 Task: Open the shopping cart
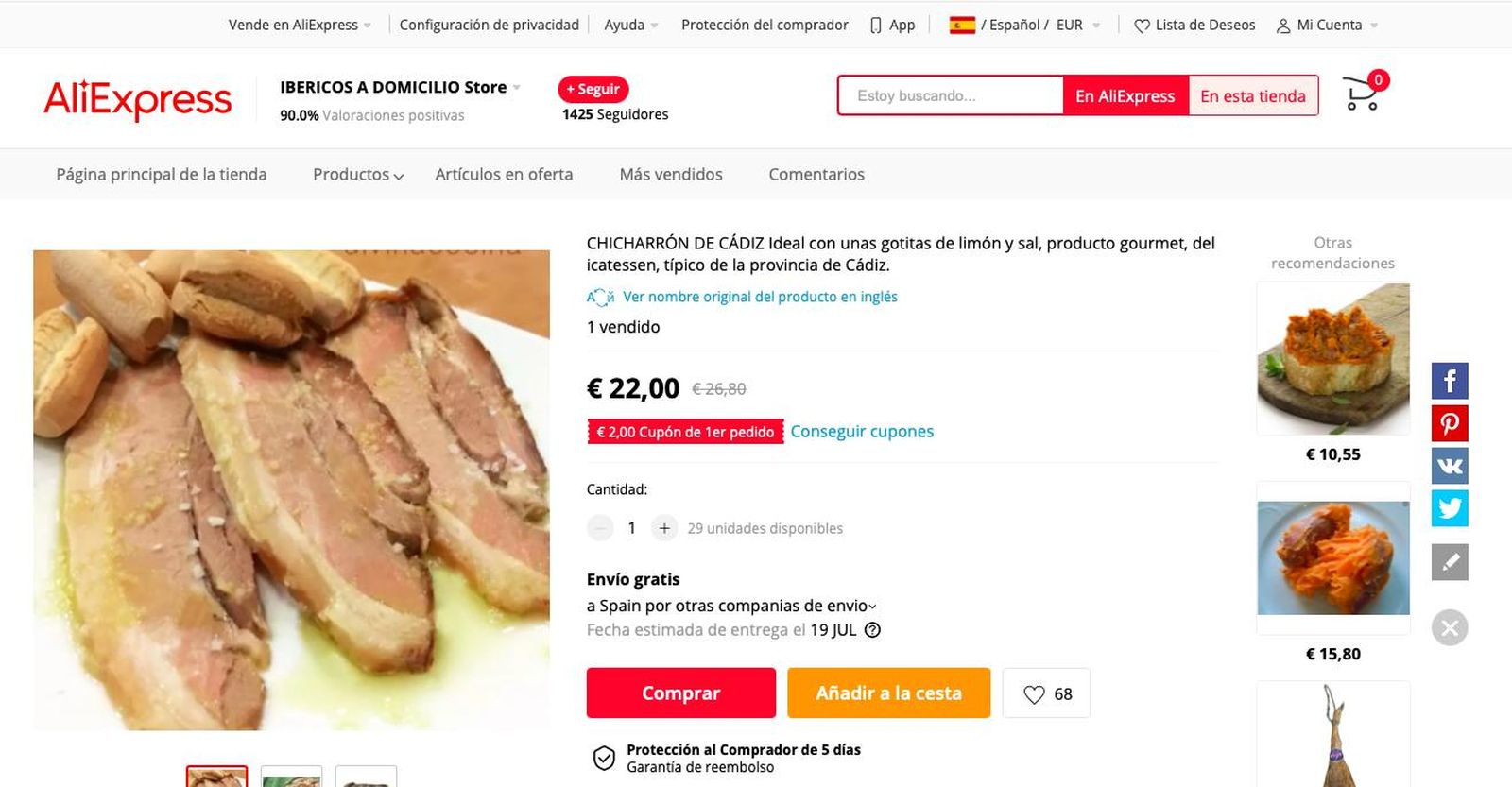tap(1361, 91)
